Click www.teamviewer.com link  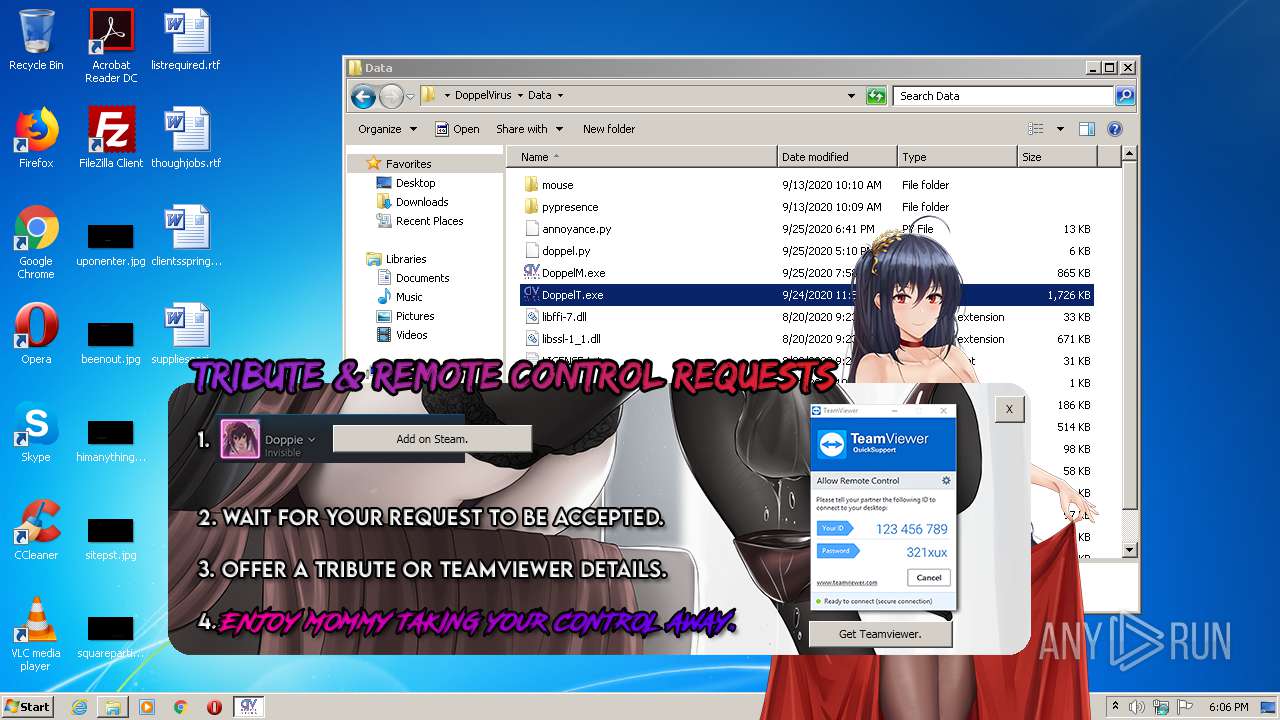[x=847, y=582]
